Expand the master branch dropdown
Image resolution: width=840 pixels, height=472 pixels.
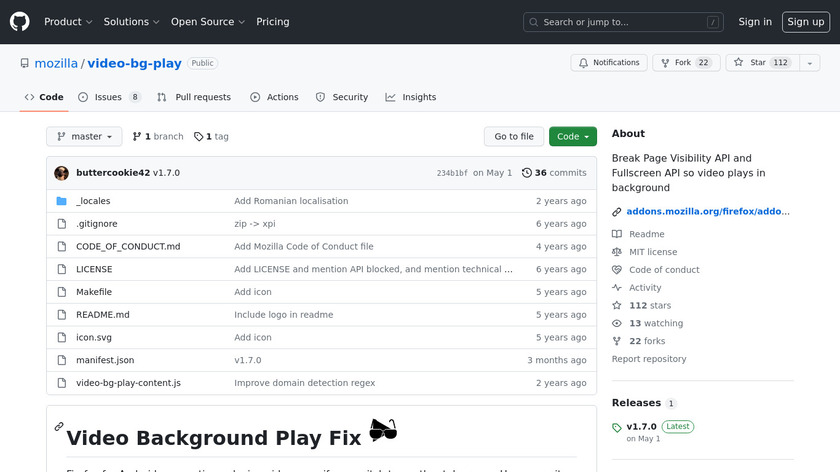tap(84, 137)
